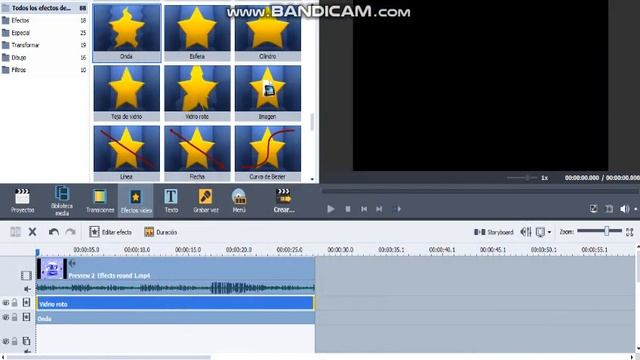Hide the Vidrio roto effect track
The width and height of the screenshot is (640, 360).
pyautogui.click(x=6, y=303)
